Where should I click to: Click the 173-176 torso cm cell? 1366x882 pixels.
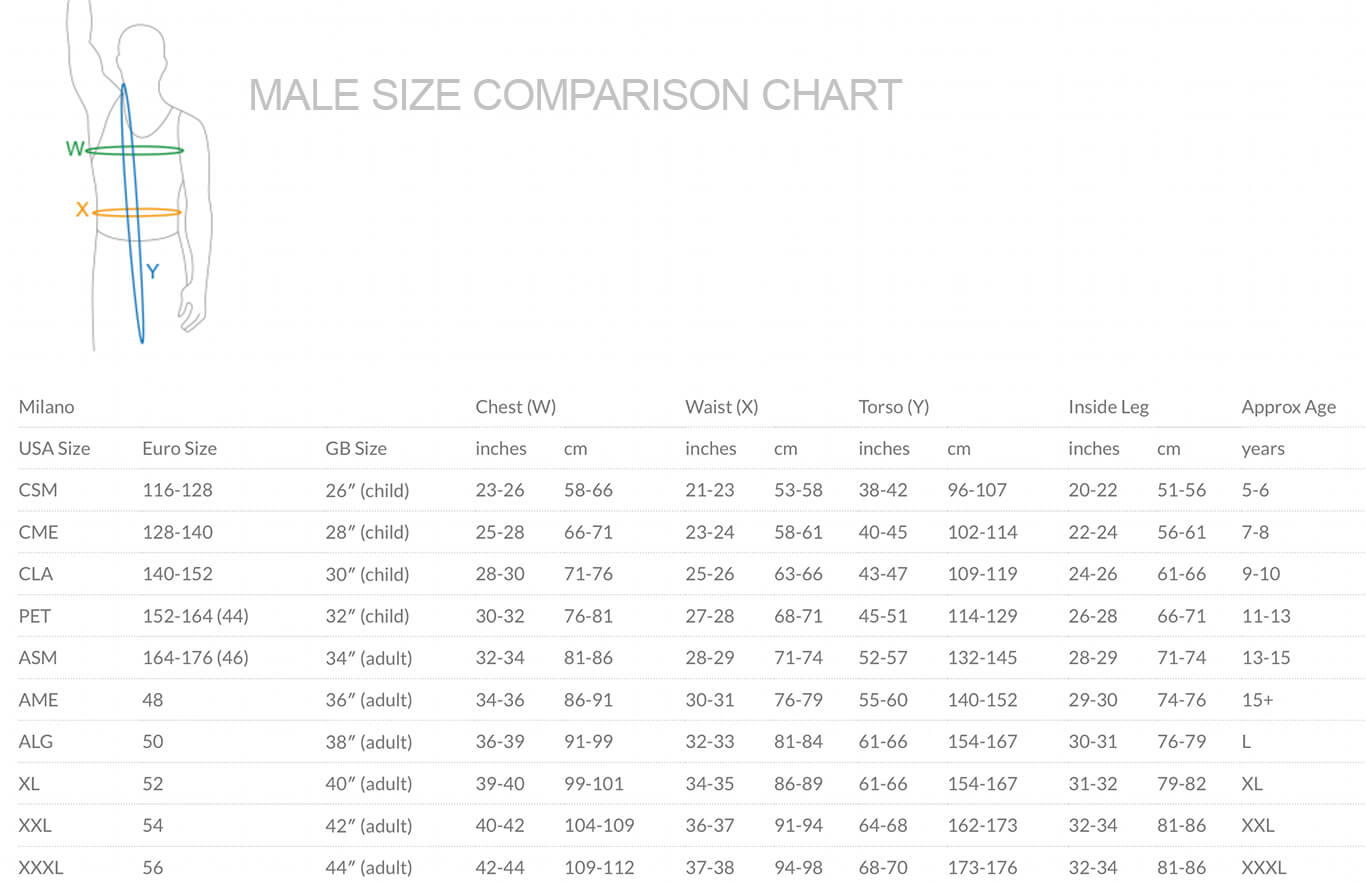pyautogui.click(x=981, y=867)
